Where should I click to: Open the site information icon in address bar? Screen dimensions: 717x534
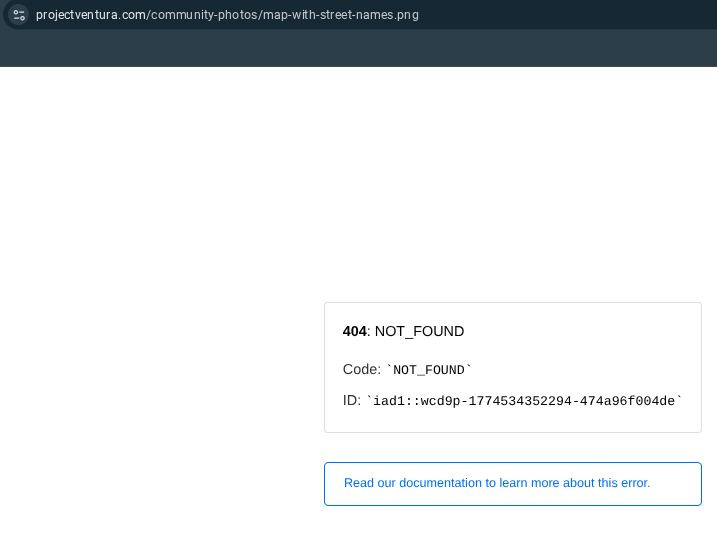[19, 15]
